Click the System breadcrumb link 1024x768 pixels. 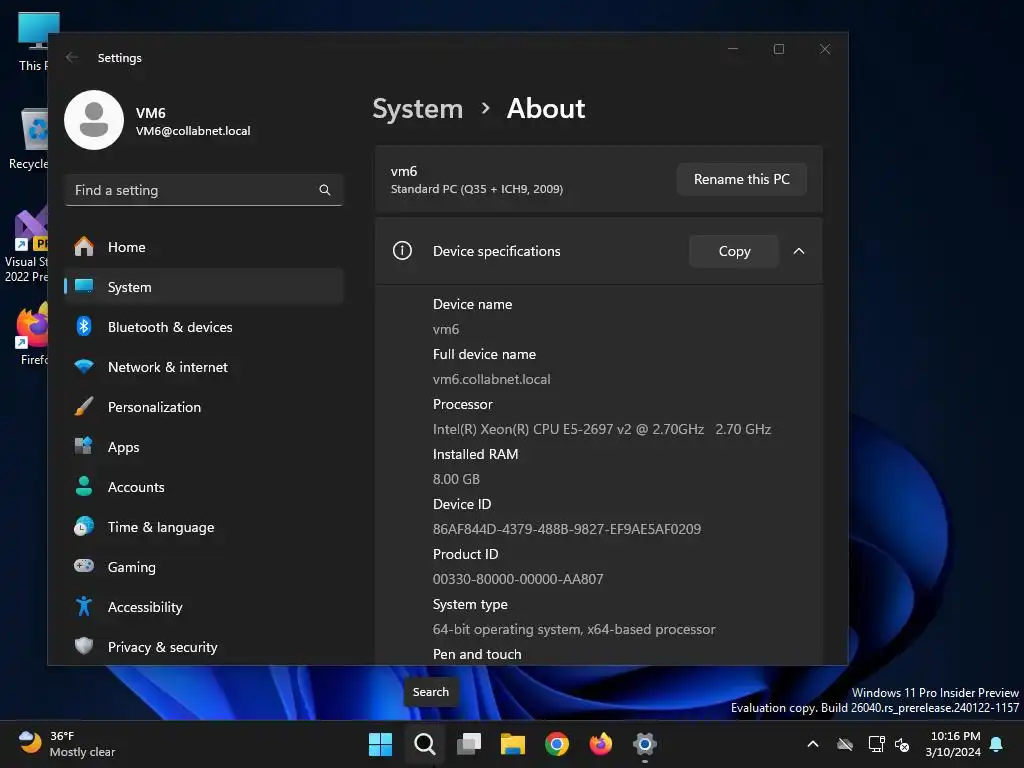pyautogui.click(x=417, y=108)
